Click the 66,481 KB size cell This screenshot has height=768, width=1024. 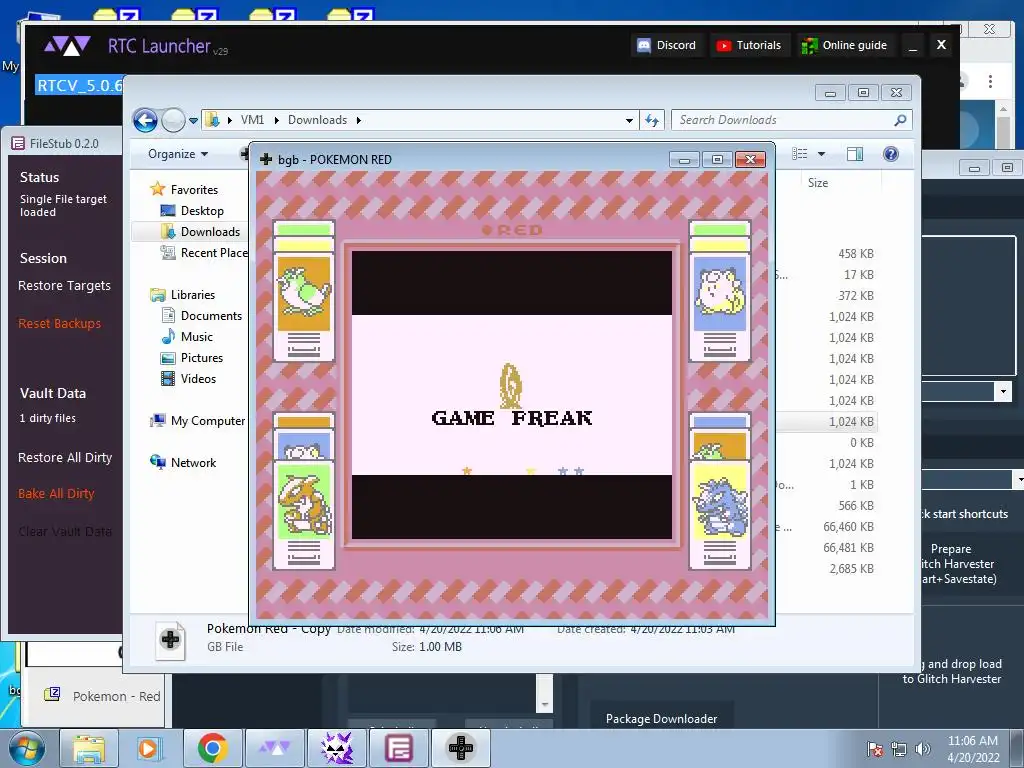click(x=848, y=548)
